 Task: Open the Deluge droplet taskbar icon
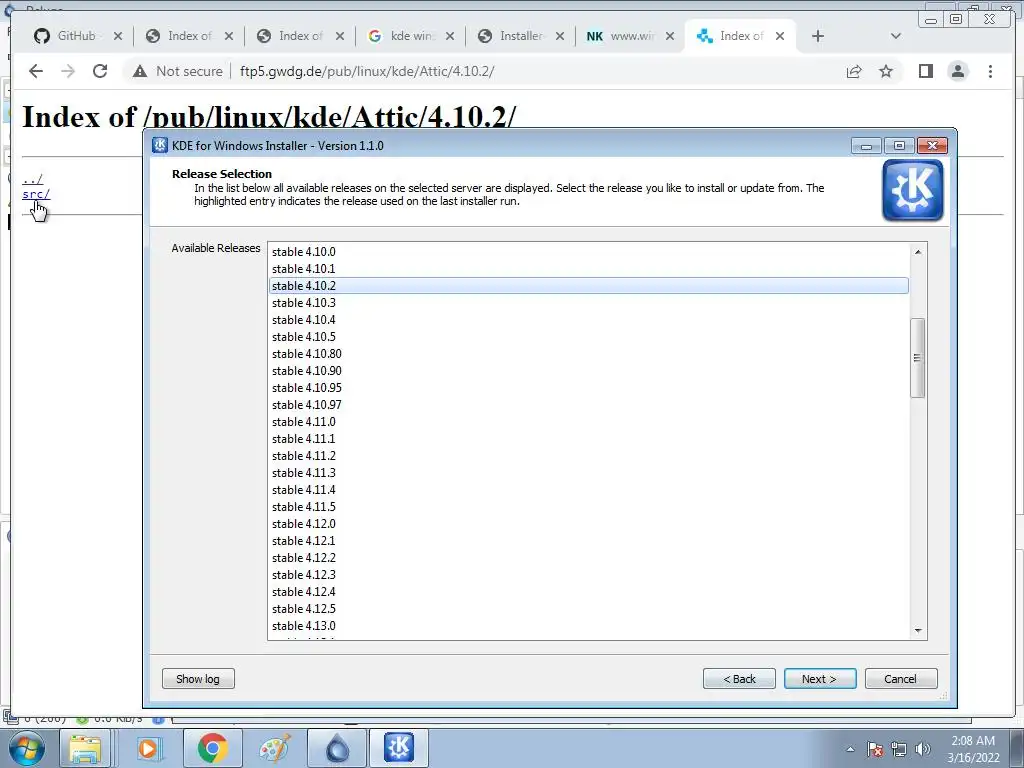337,748
